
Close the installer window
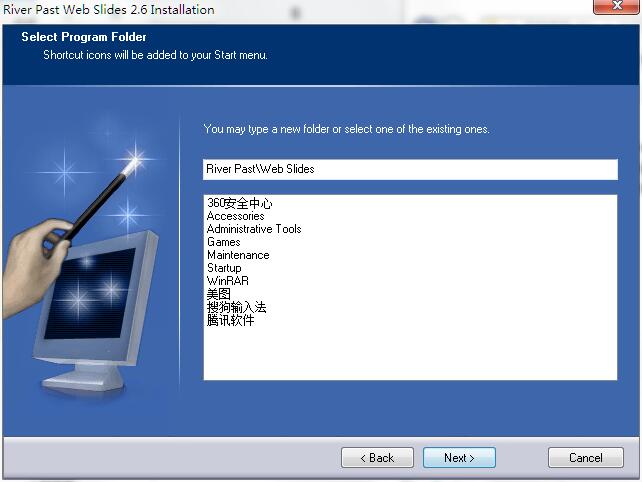pos(617,6)
